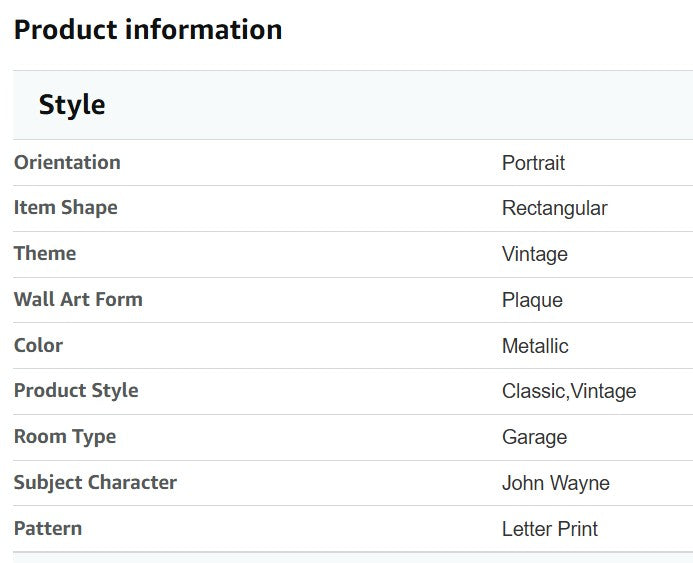
Task: Click the Letter Print pattern value
Action: coord(549,529)
